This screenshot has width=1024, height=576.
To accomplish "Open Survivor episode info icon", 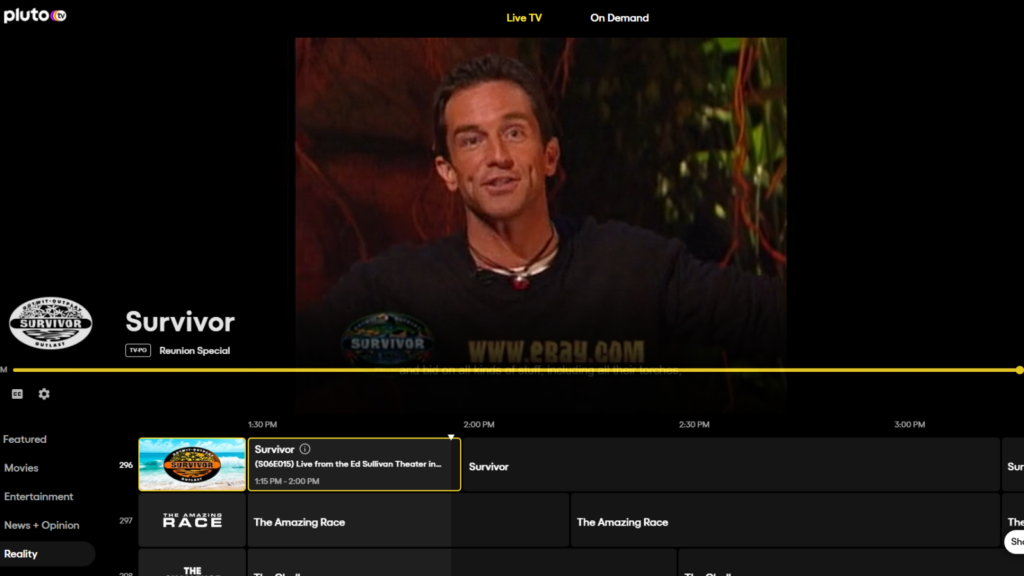I will 305,449.
